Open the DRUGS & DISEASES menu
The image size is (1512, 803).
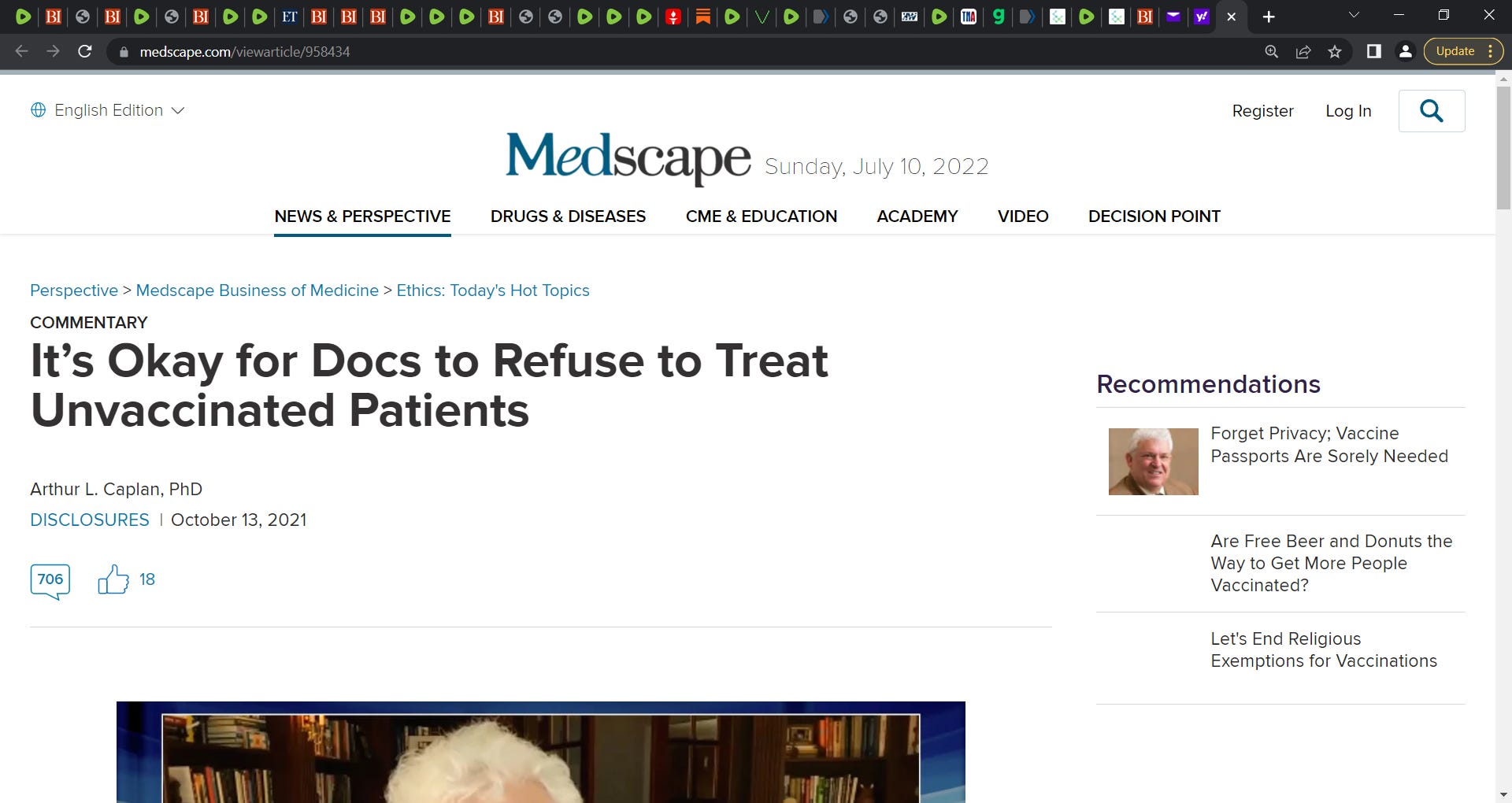pyautogui.click(x=568, y=216)
